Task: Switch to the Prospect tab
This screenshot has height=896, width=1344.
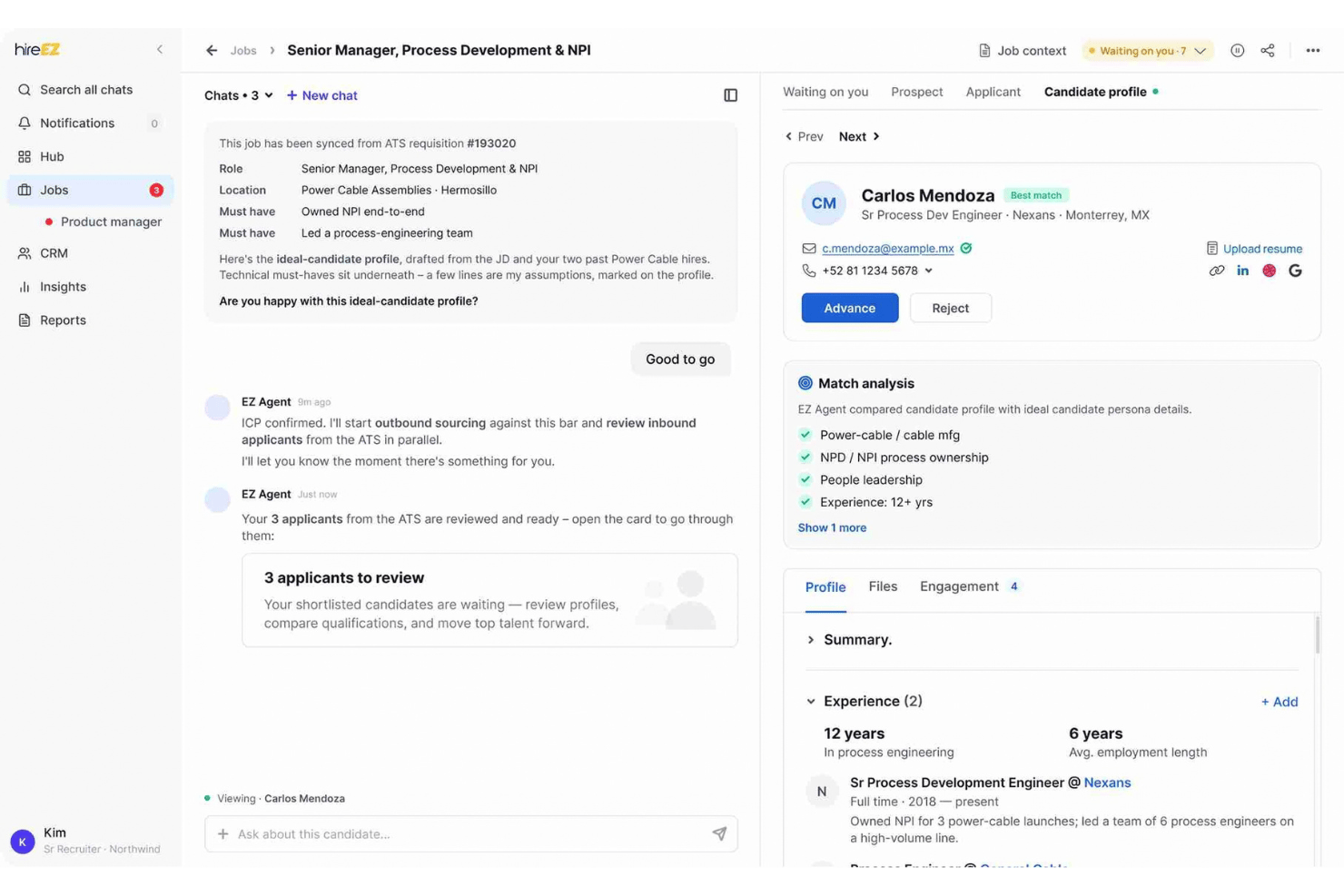Action: 916,92
